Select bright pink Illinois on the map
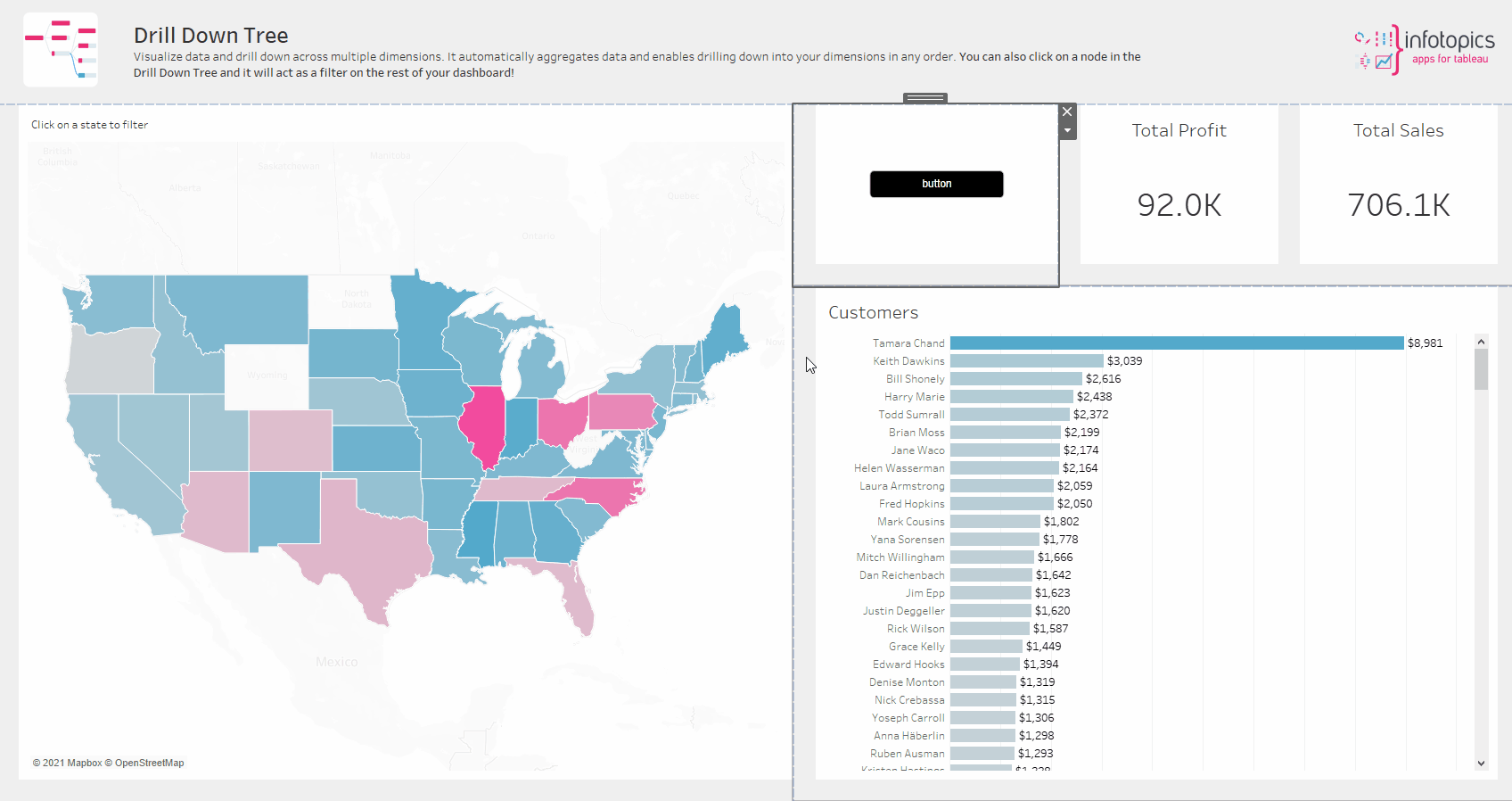Screen dimensions: 1512x801 click(x=482, y=424)
